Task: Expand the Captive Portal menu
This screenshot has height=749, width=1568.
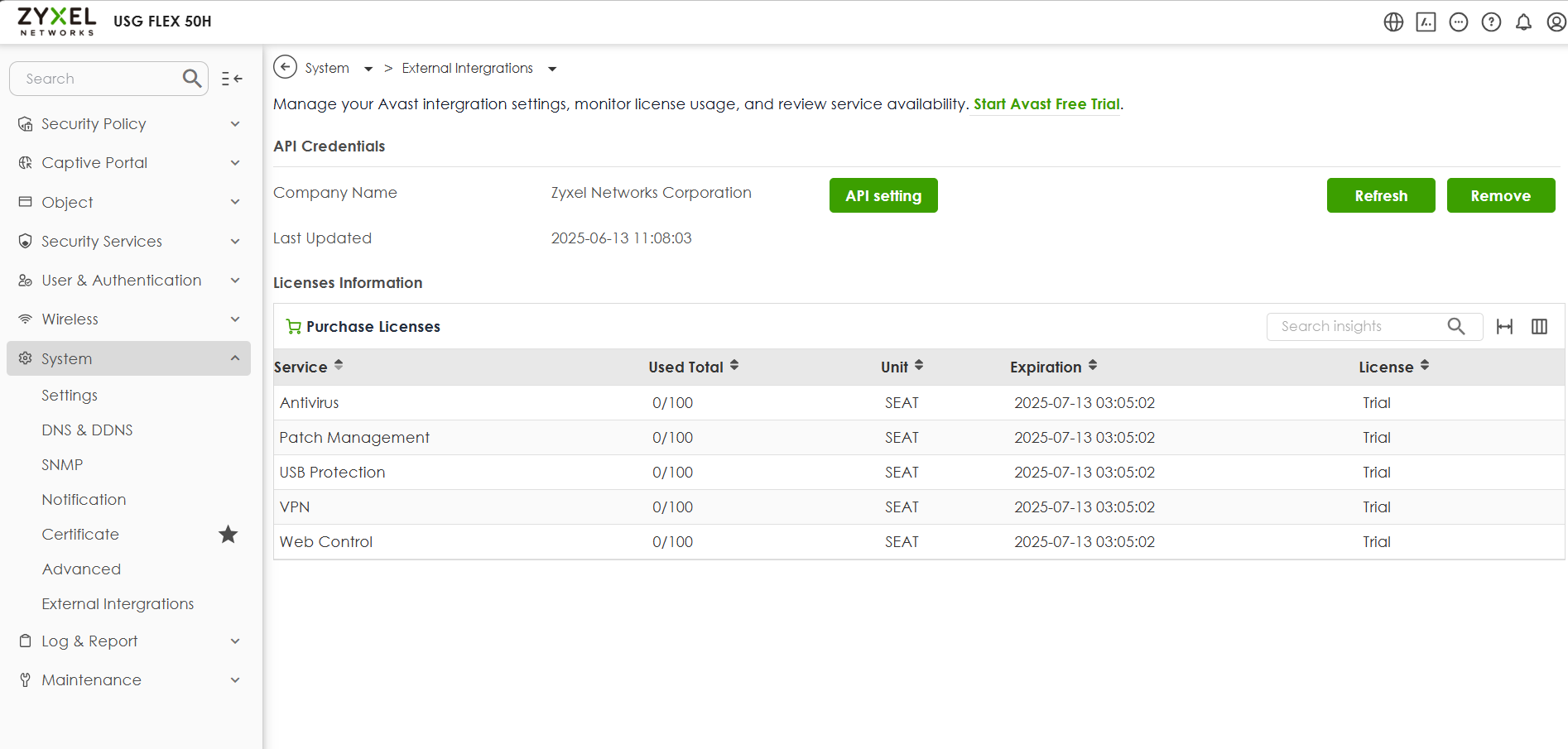Action: point(128,163)
